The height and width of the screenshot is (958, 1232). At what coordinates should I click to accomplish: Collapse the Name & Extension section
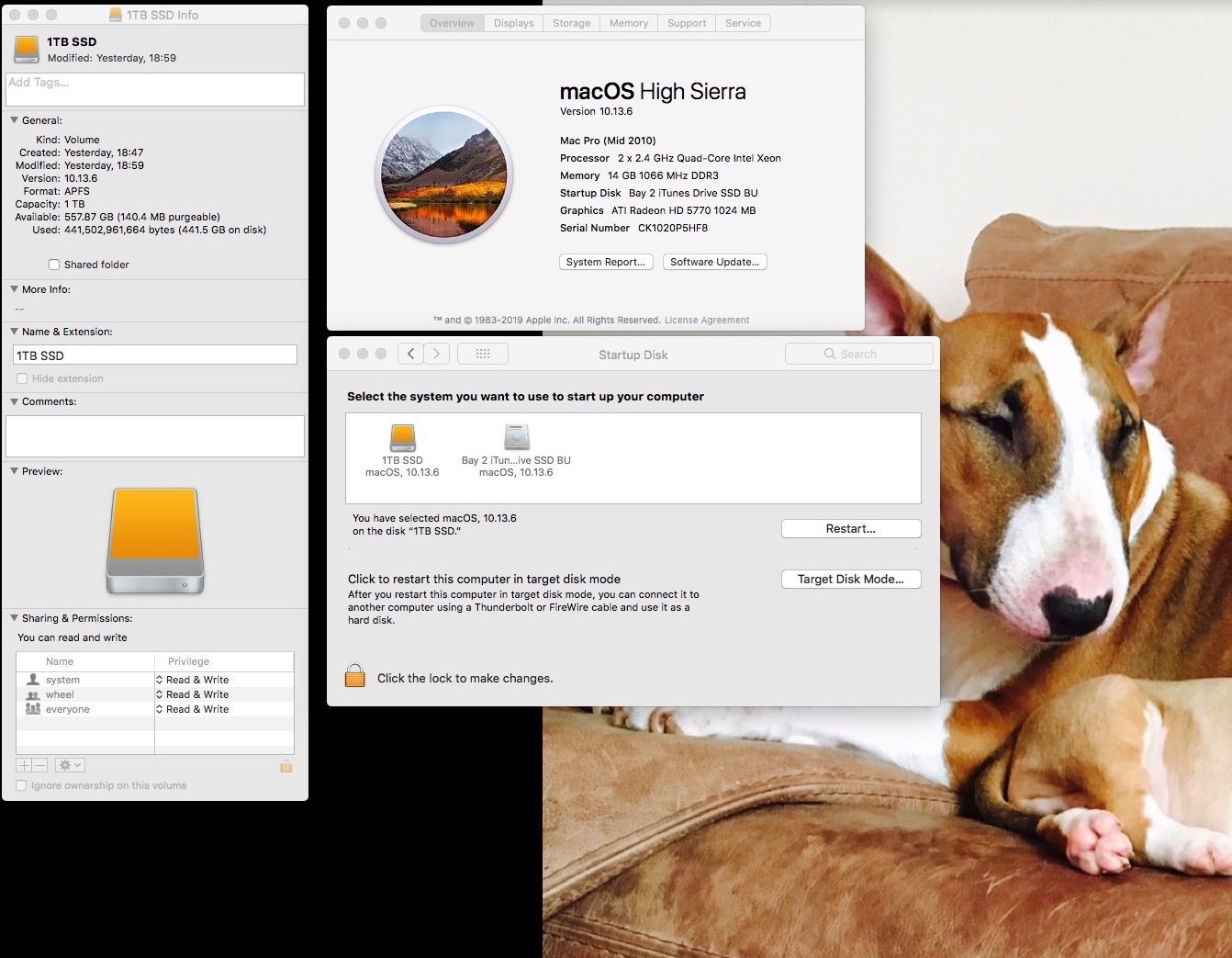tap(14, 332)
